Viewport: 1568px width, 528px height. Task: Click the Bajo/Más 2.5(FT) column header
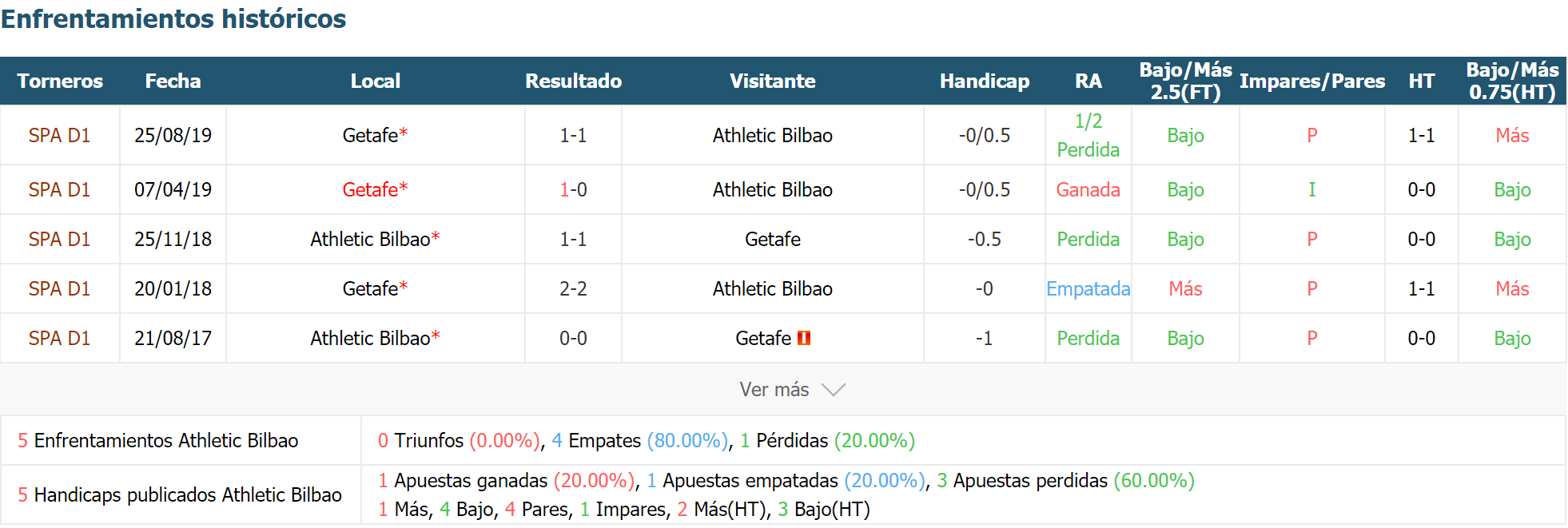(x=1185, y=81)
